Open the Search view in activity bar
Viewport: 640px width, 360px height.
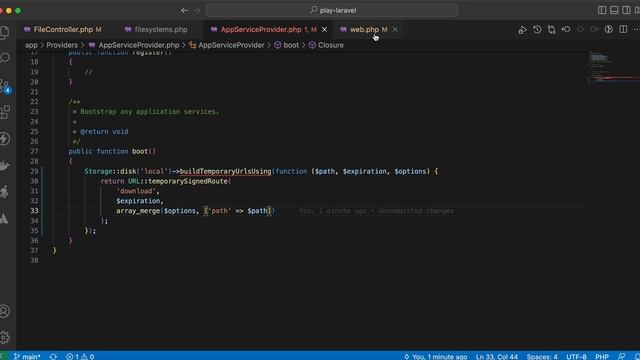coord(5,58)
